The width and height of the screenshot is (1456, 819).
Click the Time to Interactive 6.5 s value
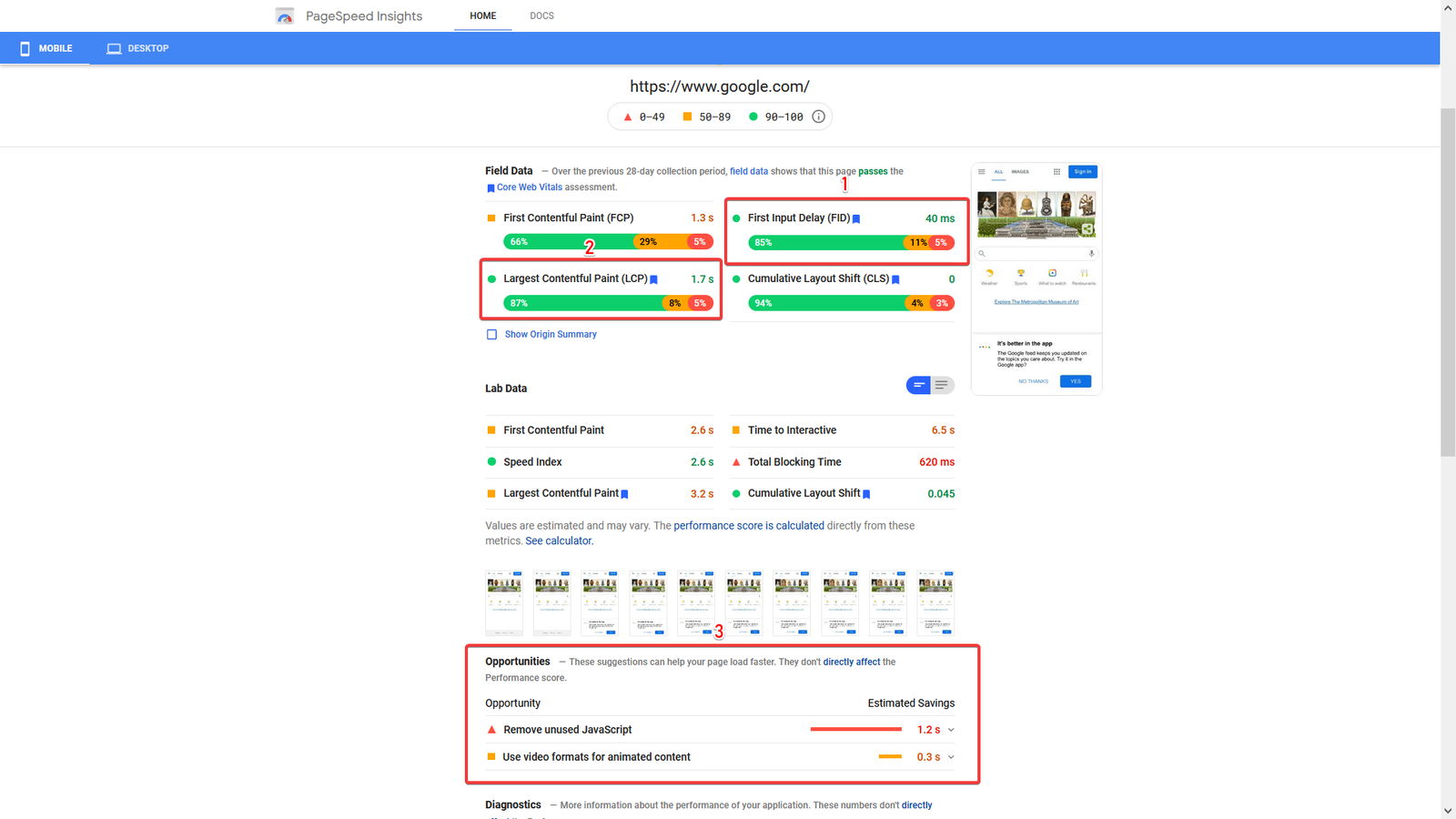click(x=943, y=430)
